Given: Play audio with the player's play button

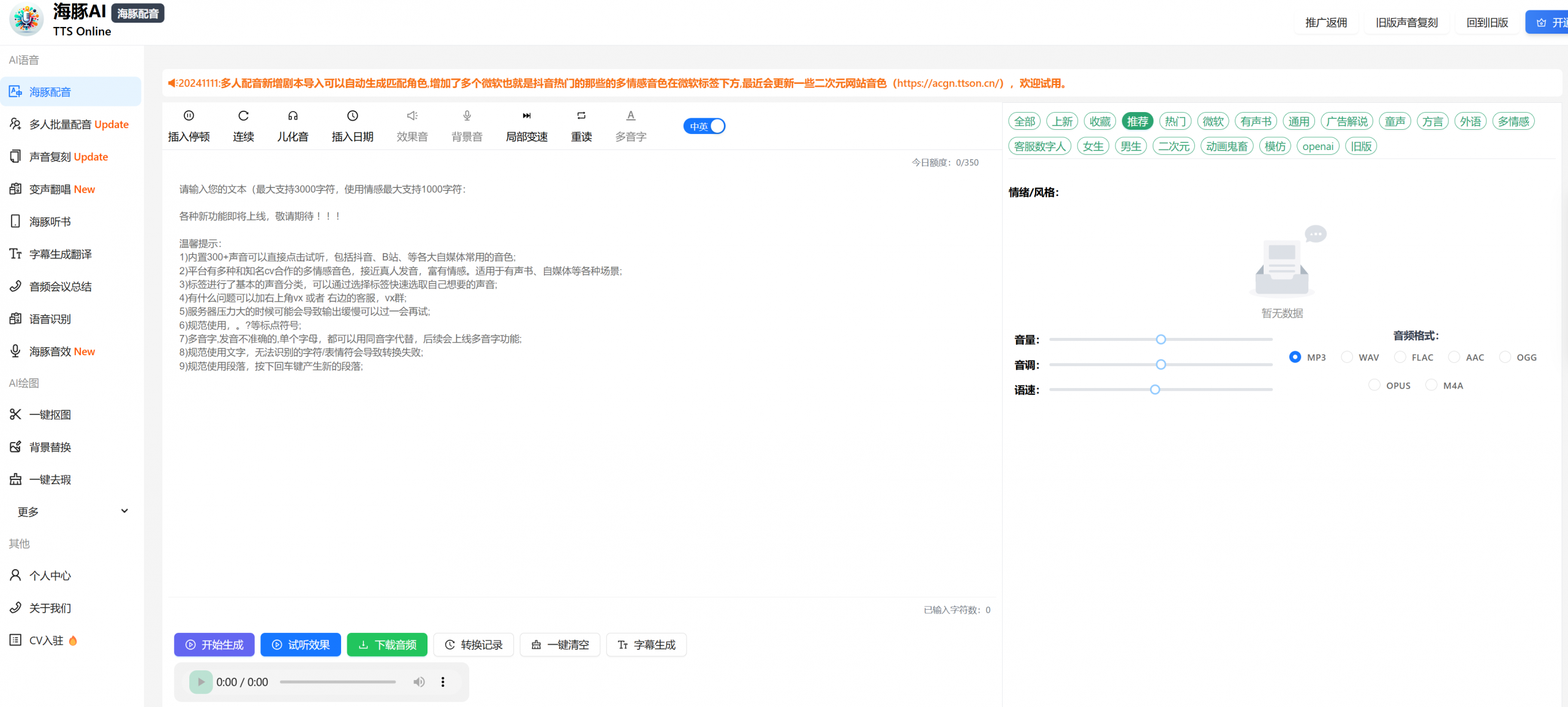Looking at the screenshot, I should click(200, 682).
